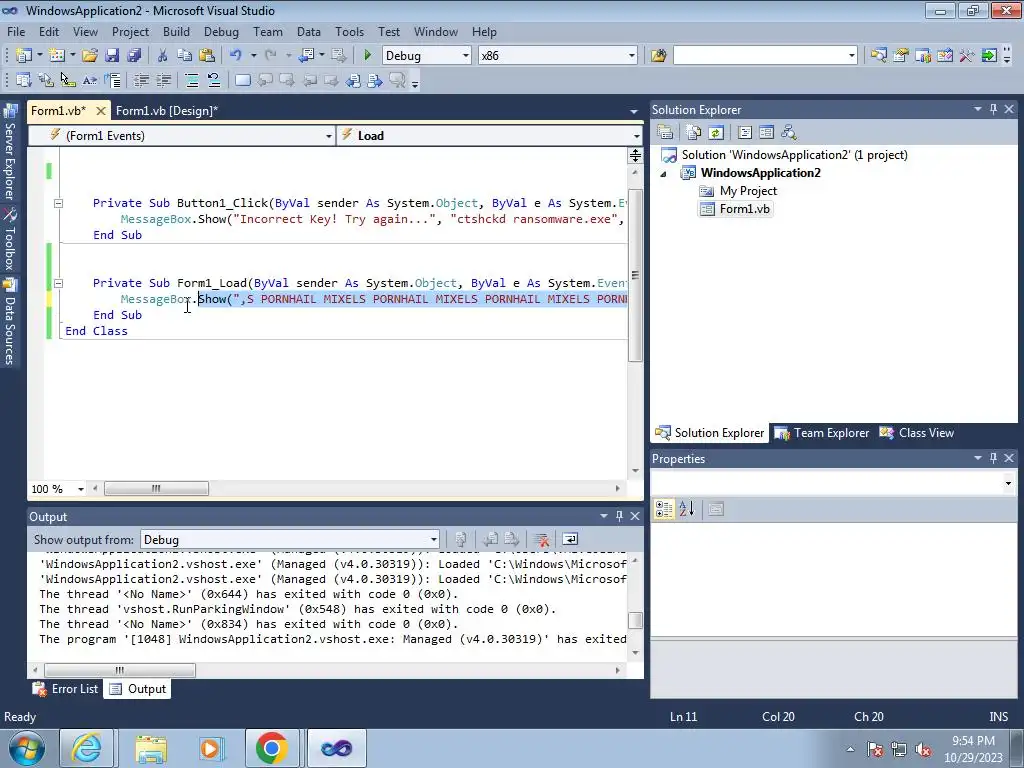Click the code editor horizontal scrollbar thumb

pyautogui.click(x=156, y=488)
